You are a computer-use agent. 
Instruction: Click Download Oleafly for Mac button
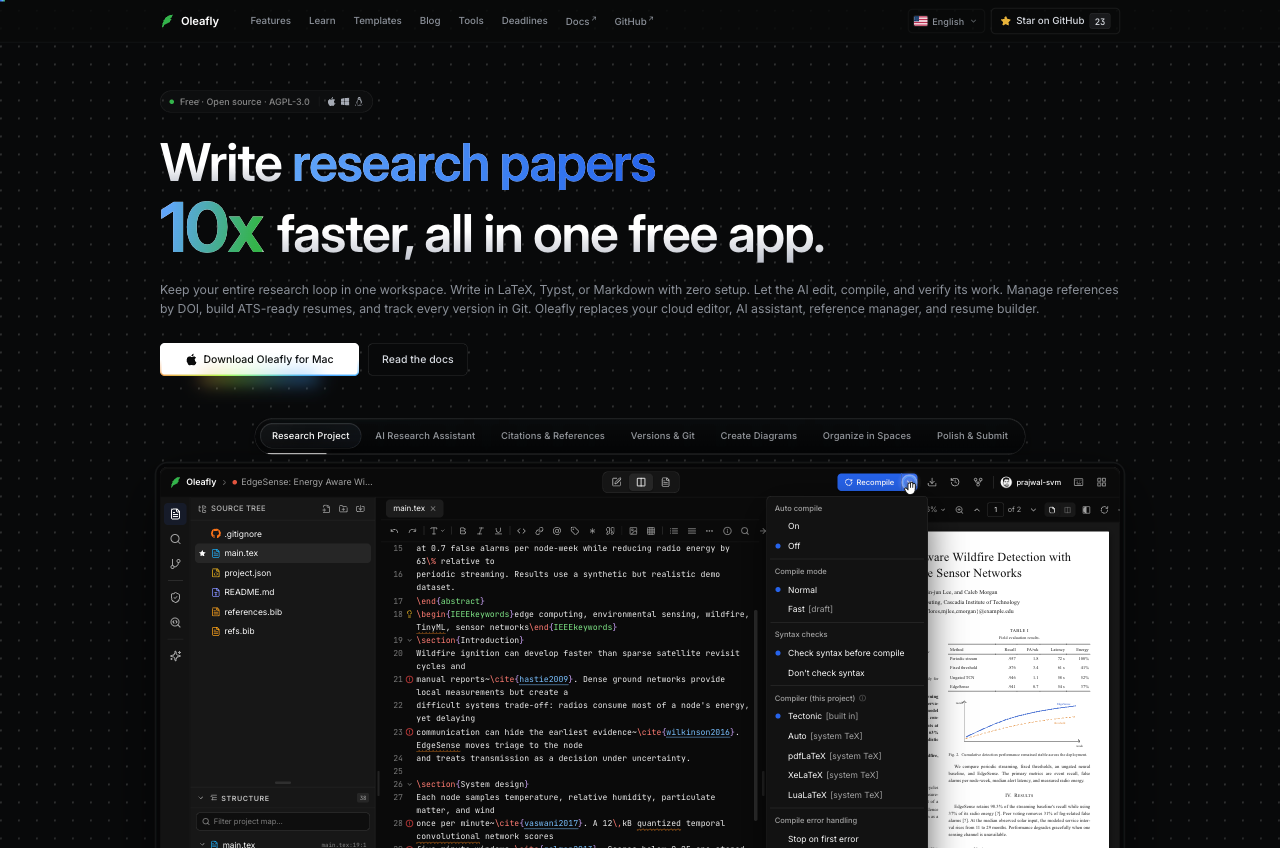coord(259,359)
